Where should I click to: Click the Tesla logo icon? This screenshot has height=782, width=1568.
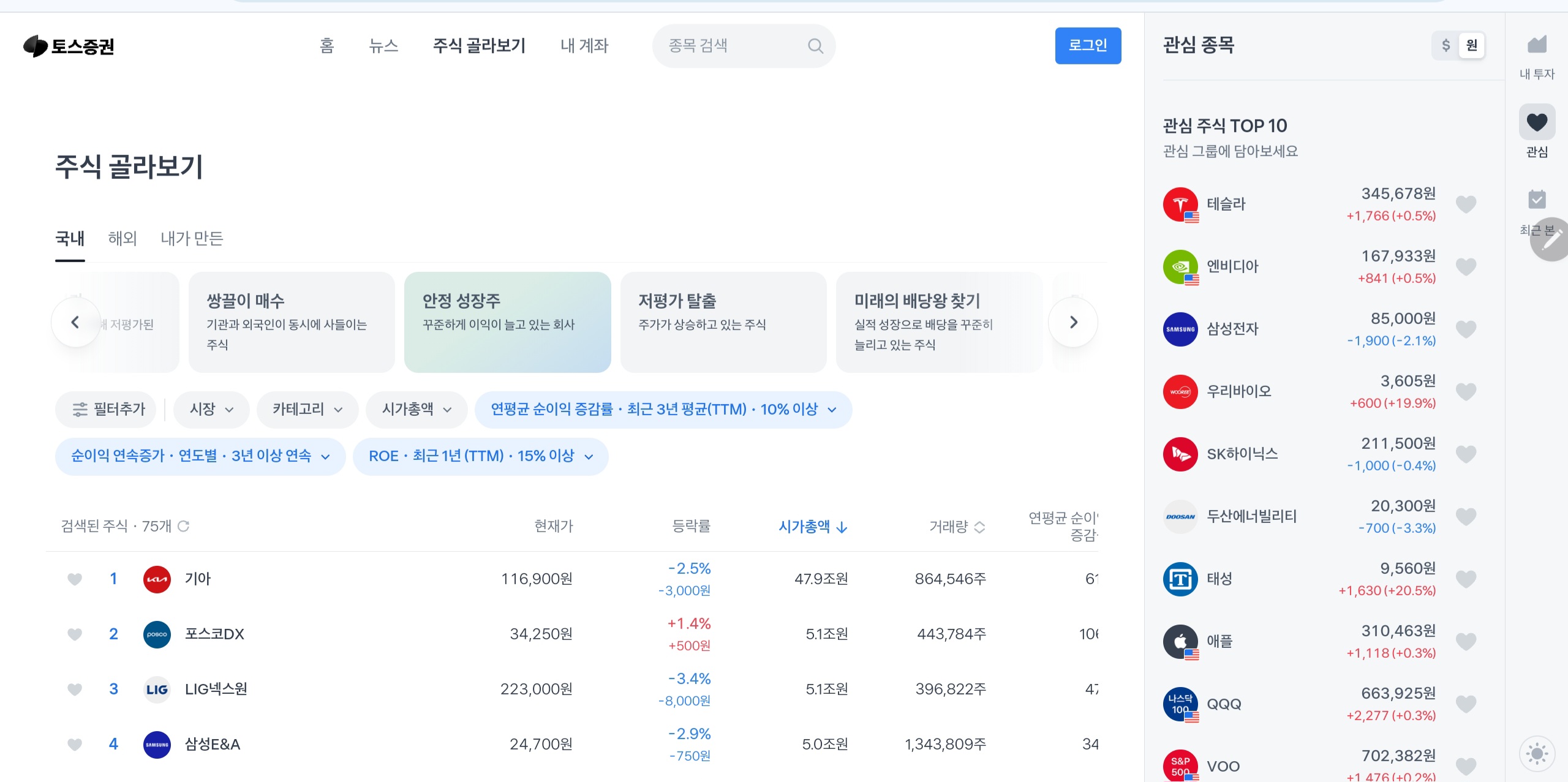(1180, 205)
